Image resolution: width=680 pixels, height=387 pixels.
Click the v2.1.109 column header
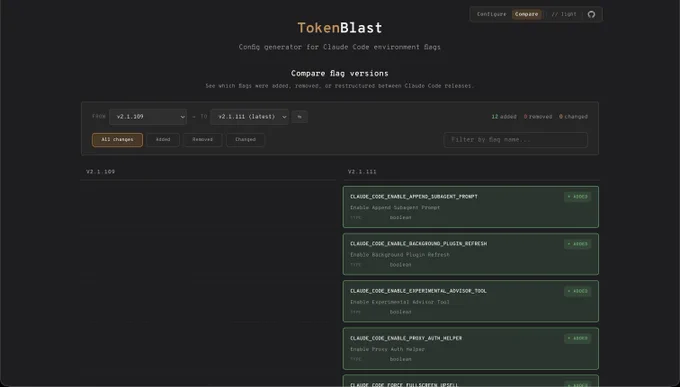tap(100, 172)
